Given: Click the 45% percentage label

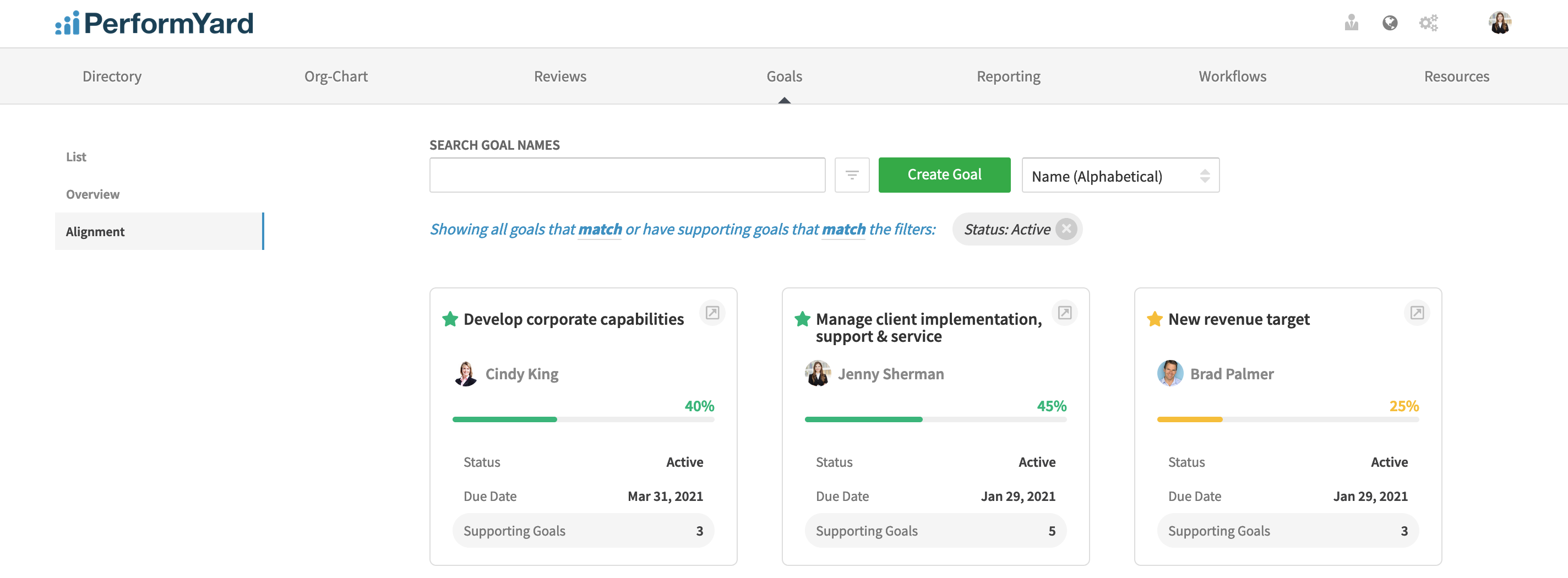Looking at the screenshot, I should 1051,406.
